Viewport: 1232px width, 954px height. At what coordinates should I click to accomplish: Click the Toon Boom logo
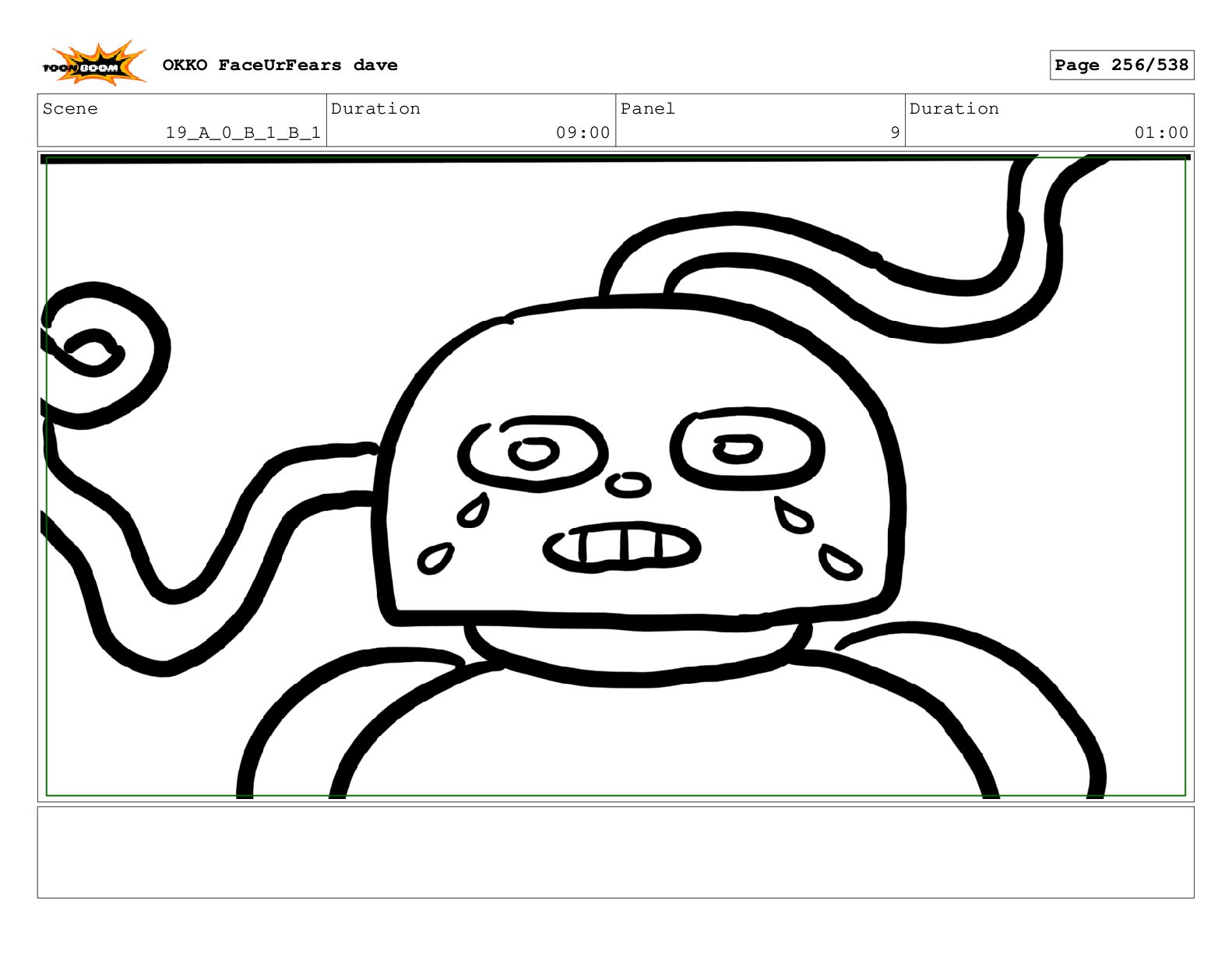[x=93, y=64]
